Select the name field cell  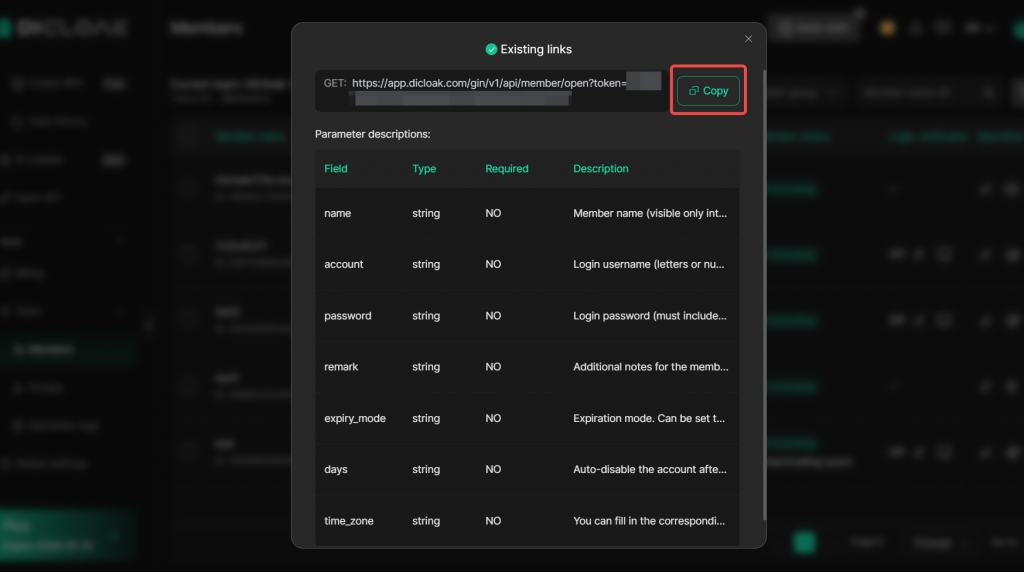click(338, 213)
